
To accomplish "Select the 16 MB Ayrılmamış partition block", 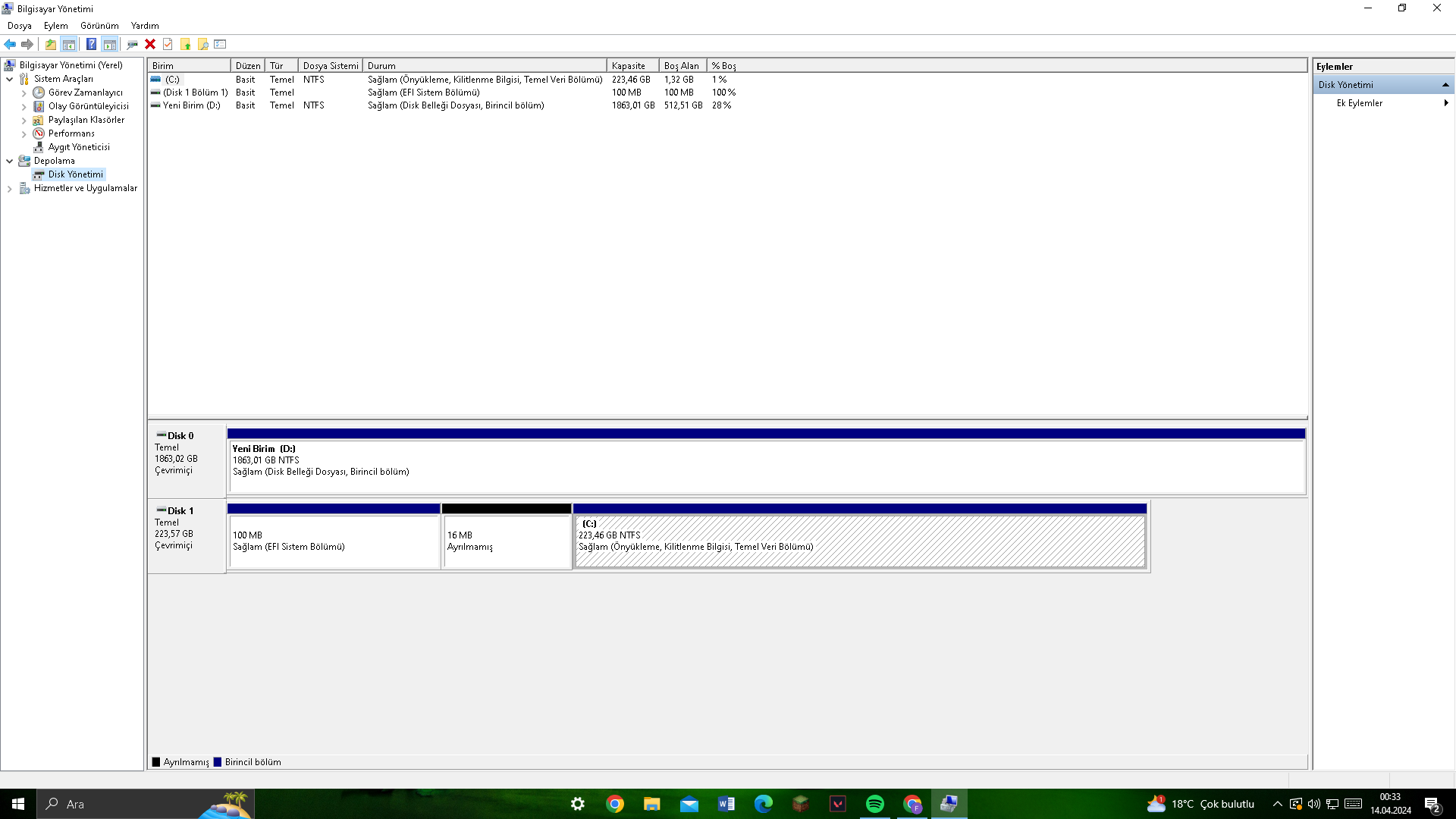I will tap(507, 541).
